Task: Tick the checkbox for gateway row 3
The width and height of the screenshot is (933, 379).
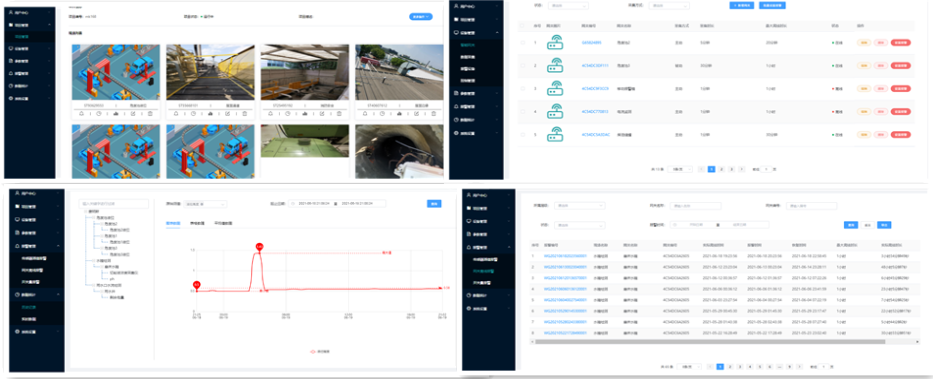Action: click(x=522, y=89)
